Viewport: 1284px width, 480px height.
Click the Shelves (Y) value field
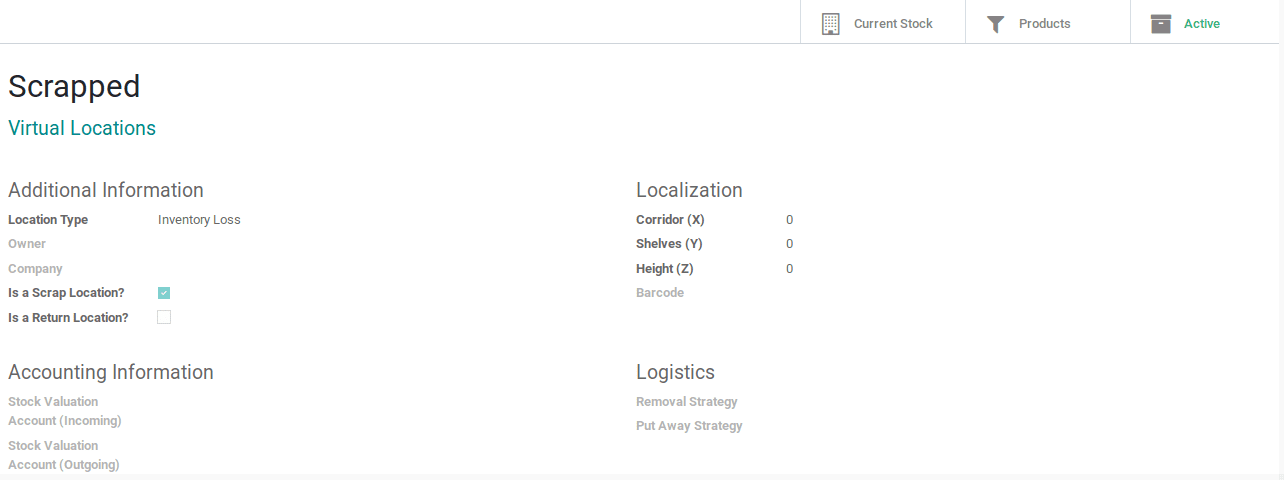pyautogui.click(x=789, y=244)
